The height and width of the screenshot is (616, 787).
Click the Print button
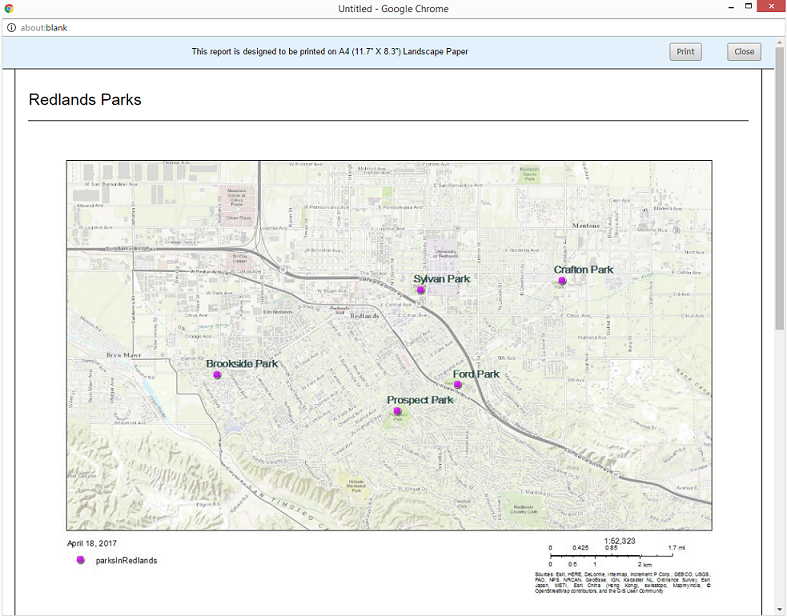[685, 52]
